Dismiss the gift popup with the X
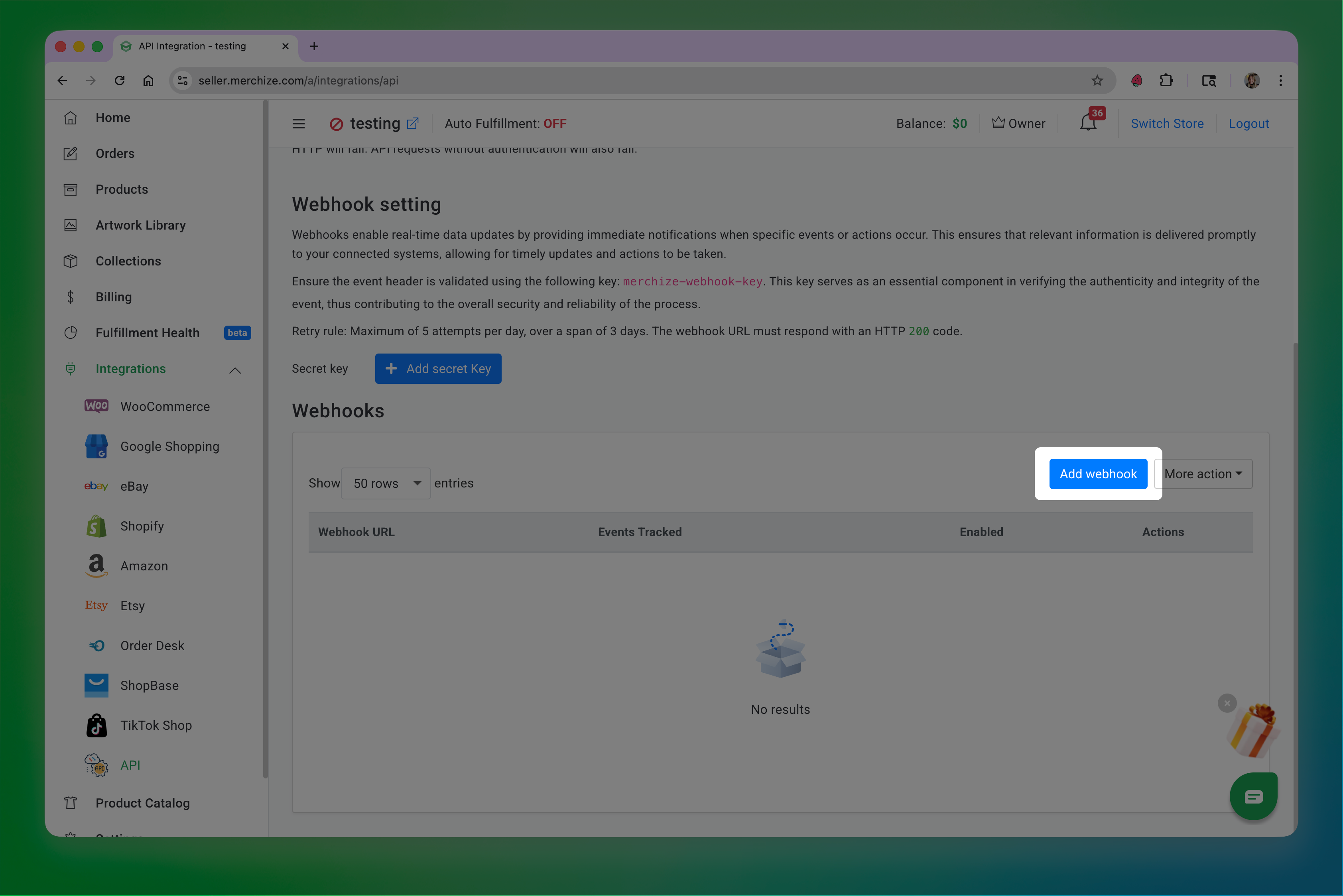 click(x=1227, y=703)
